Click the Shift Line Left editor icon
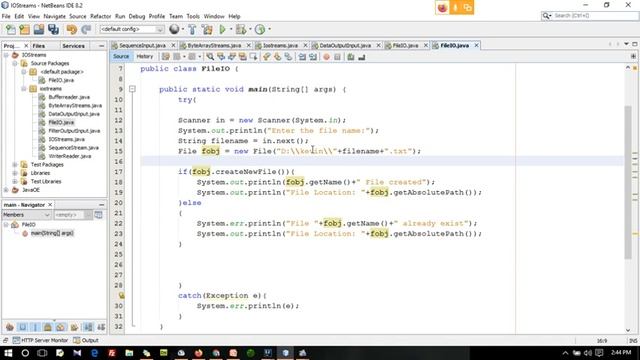640x360 pixels. pyautogui.click(x=302, y=57)
